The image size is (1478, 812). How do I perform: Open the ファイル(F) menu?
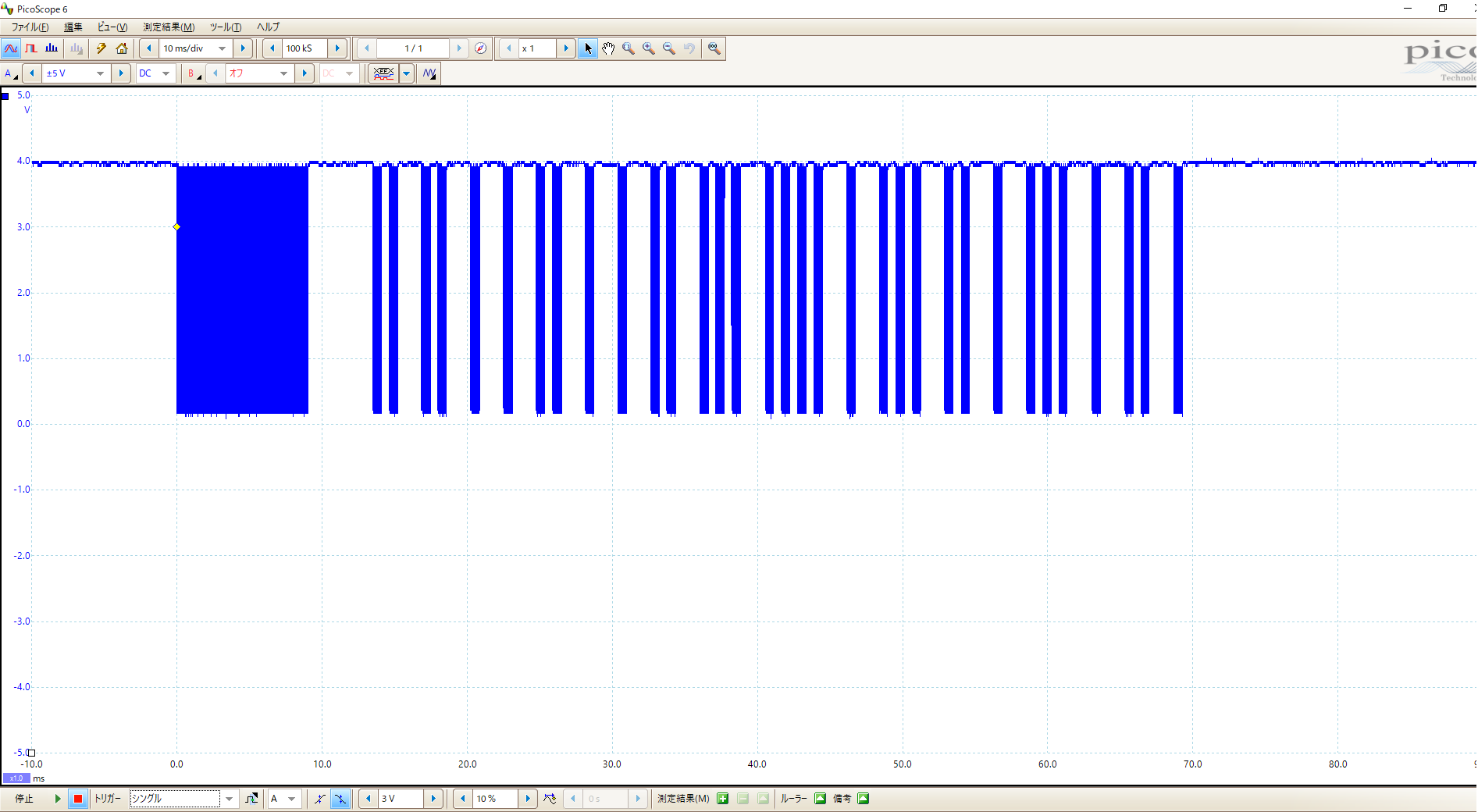[30, 27]
